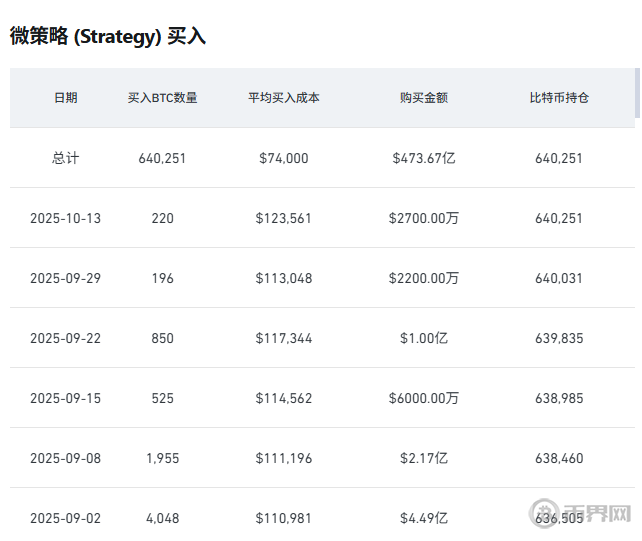Click the 平均买入成本 column header
642x541 pixels.
click(x=284, y=98)
